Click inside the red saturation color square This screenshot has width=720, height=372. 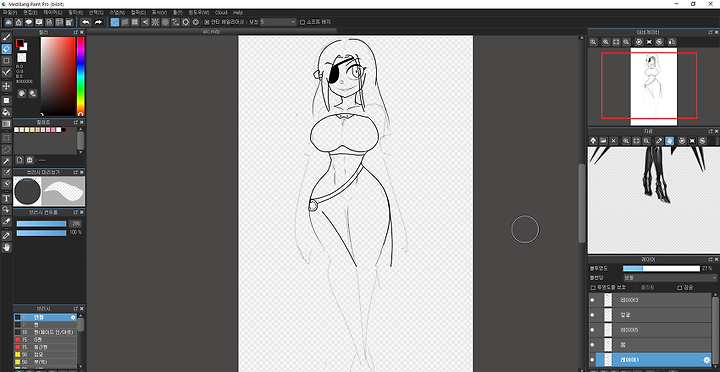tap(58, 76)
